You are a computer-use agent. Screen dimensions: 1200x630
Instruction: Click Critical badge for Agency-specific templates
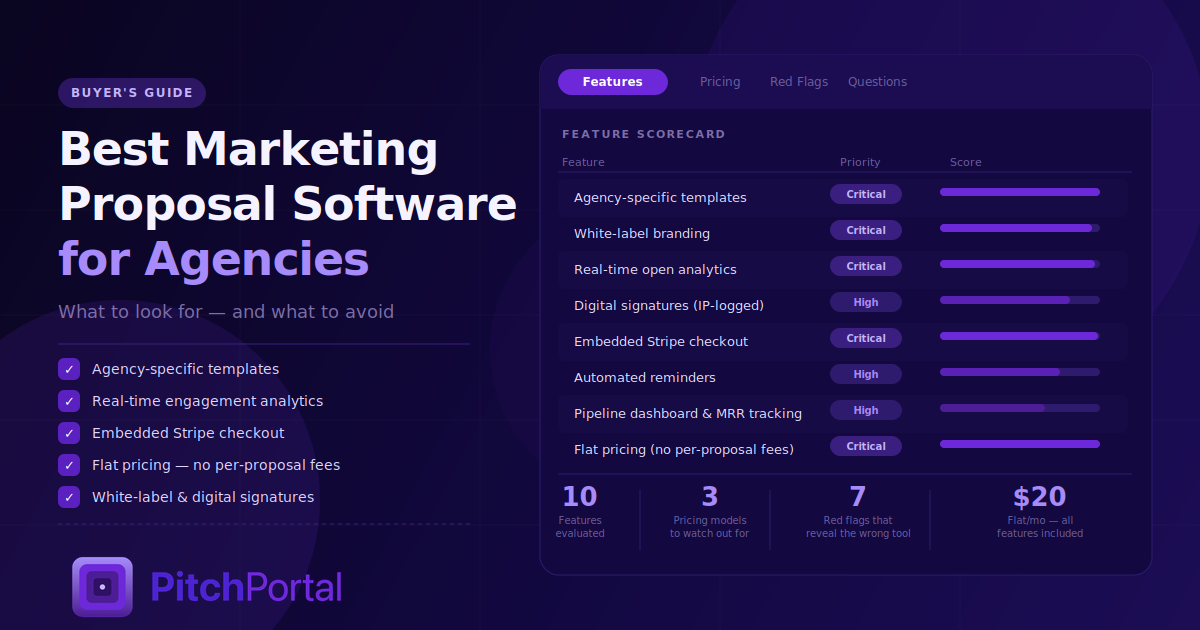pyautogui.click(x=866, y=194)
